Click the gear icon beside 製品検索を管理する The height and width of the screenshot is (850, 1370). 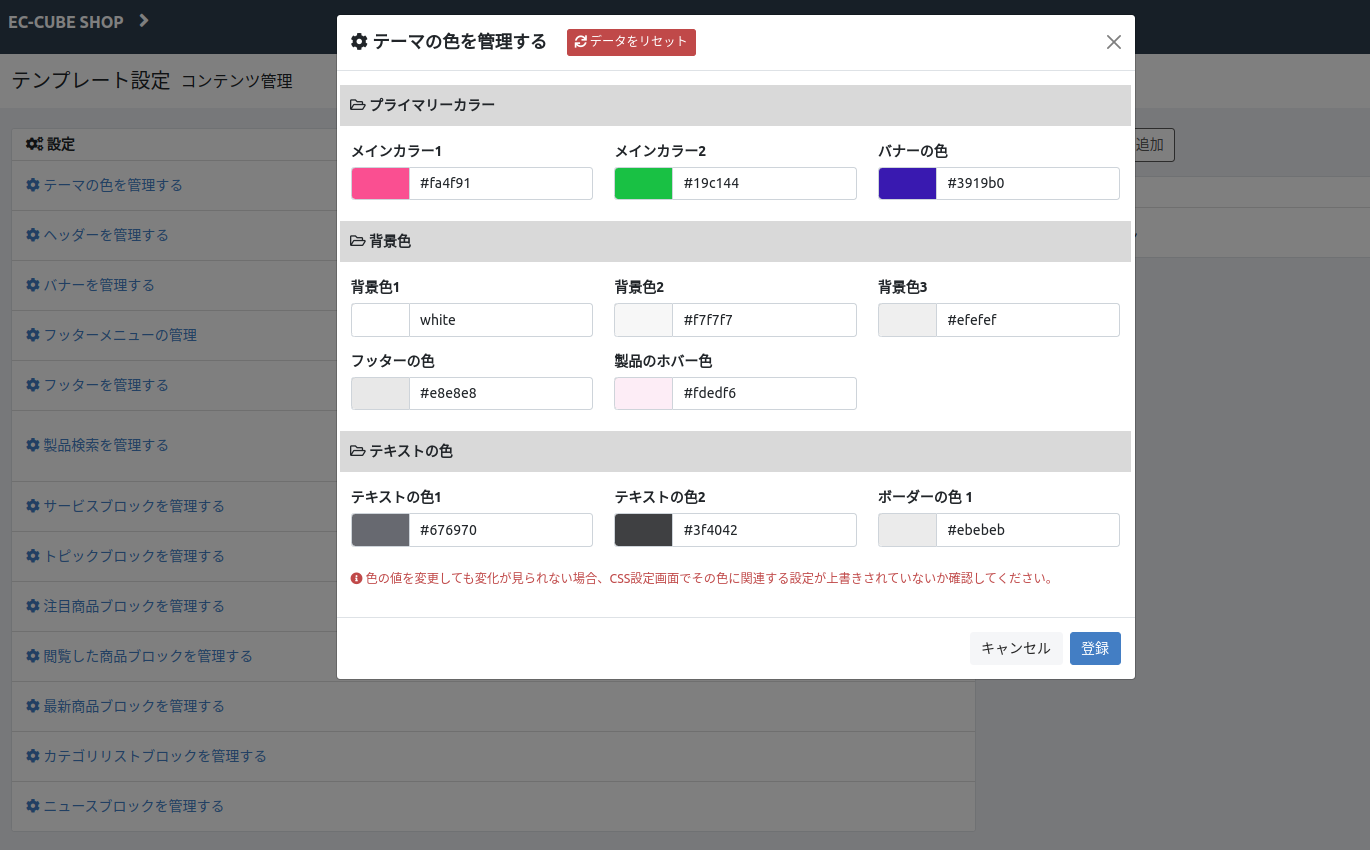[x=33, y=445]
